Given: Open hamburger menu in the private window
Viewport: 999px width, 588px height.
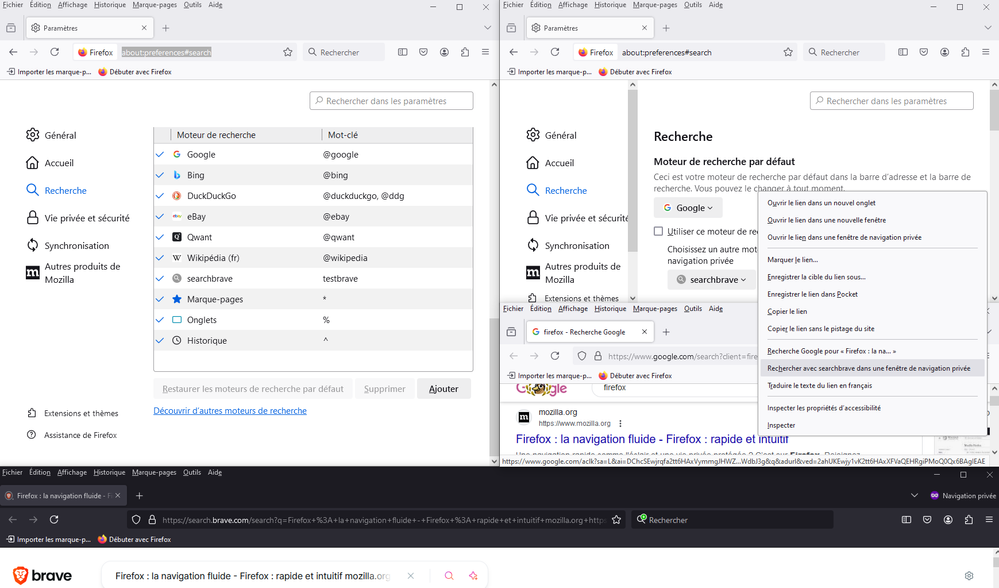Looking at the screenshot, I should 989,520.
